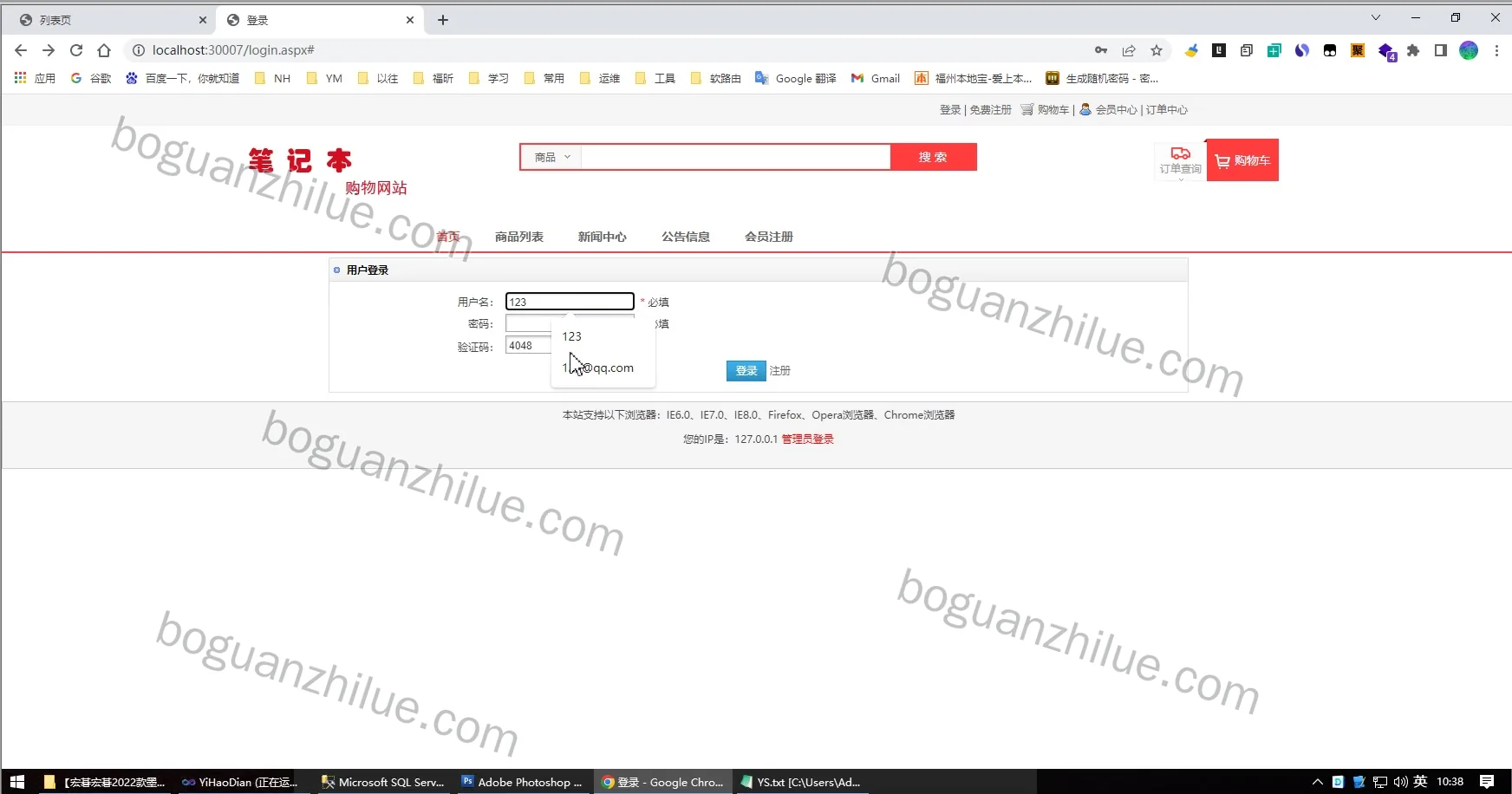This screenshot has width=1512, height=794.
Task: Show hidden system tray icons
Action: pos(1318,782)
